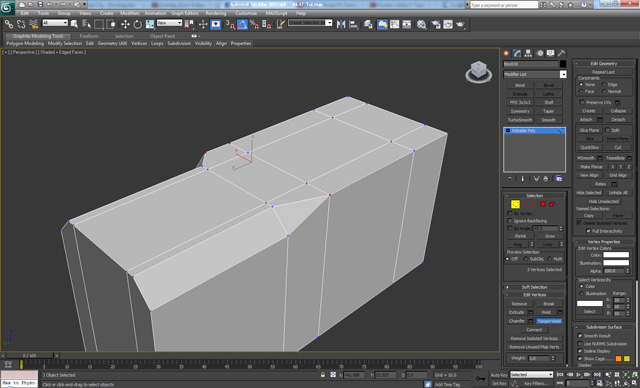Open the Modify command panel tab
The image size is (640, 388).
coord(518,53)
